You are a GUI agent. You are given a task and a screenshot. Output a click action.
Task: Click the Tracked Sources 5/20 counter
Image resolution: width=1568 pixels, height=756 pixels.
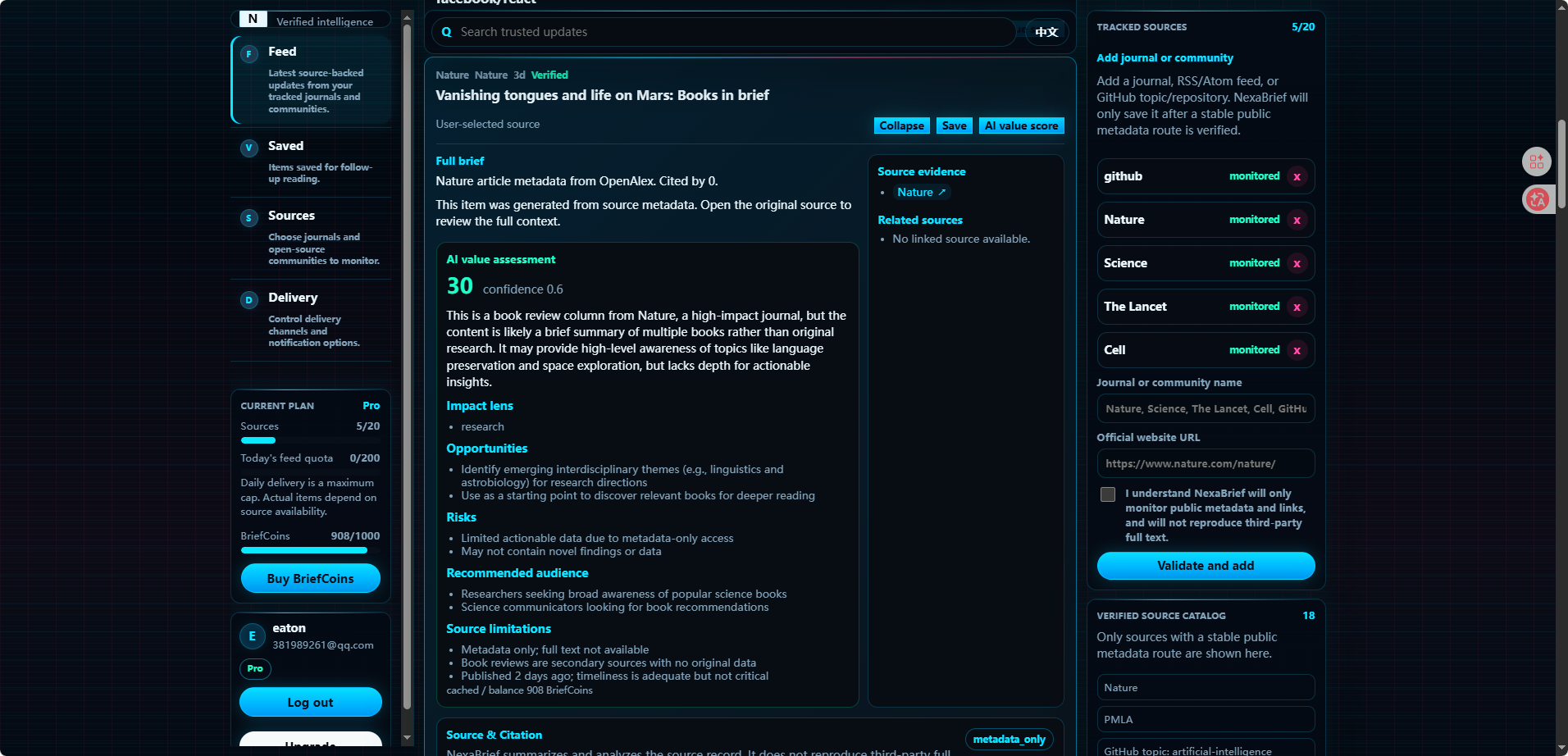1303,27
